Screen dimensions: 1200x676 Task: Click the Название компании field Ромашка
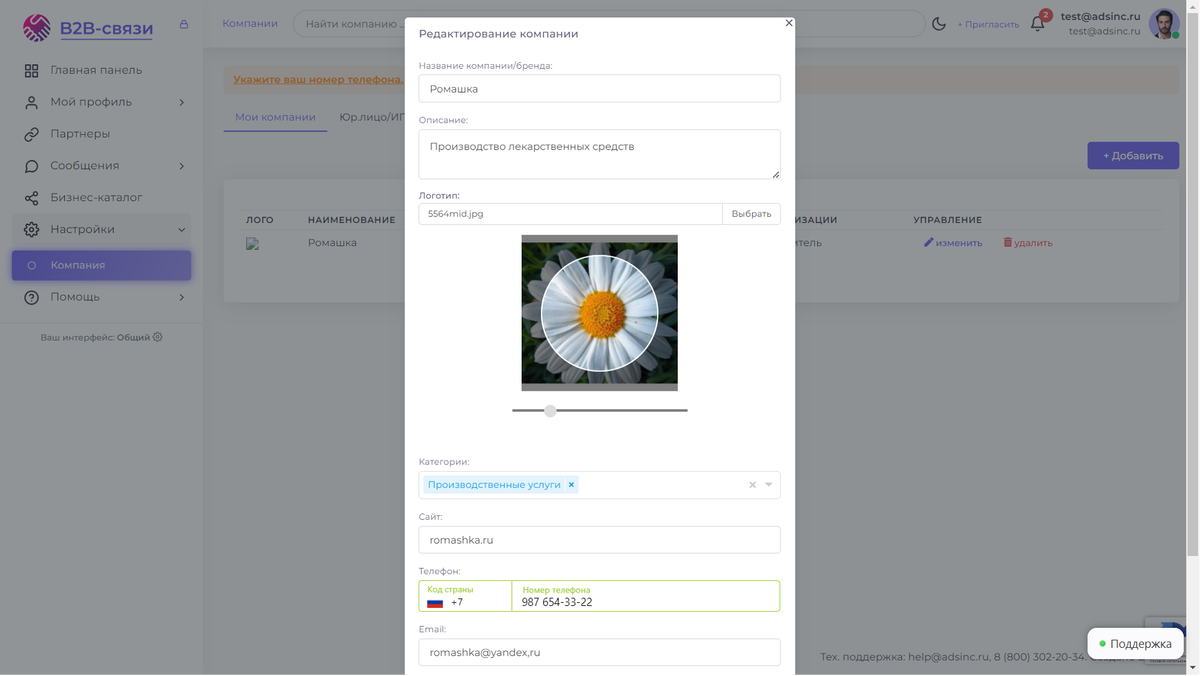coord(600,89)
